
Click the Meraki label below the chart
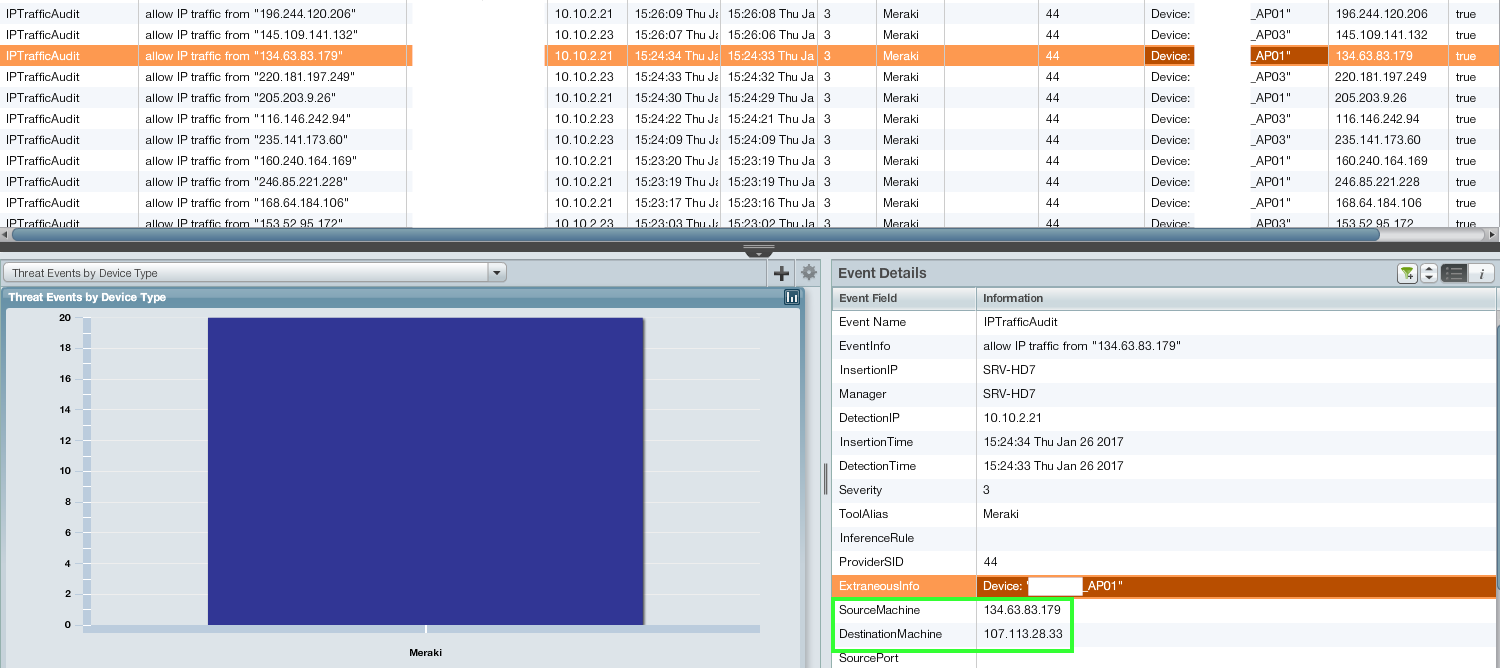pyautogui.click(x=426, y=653)
